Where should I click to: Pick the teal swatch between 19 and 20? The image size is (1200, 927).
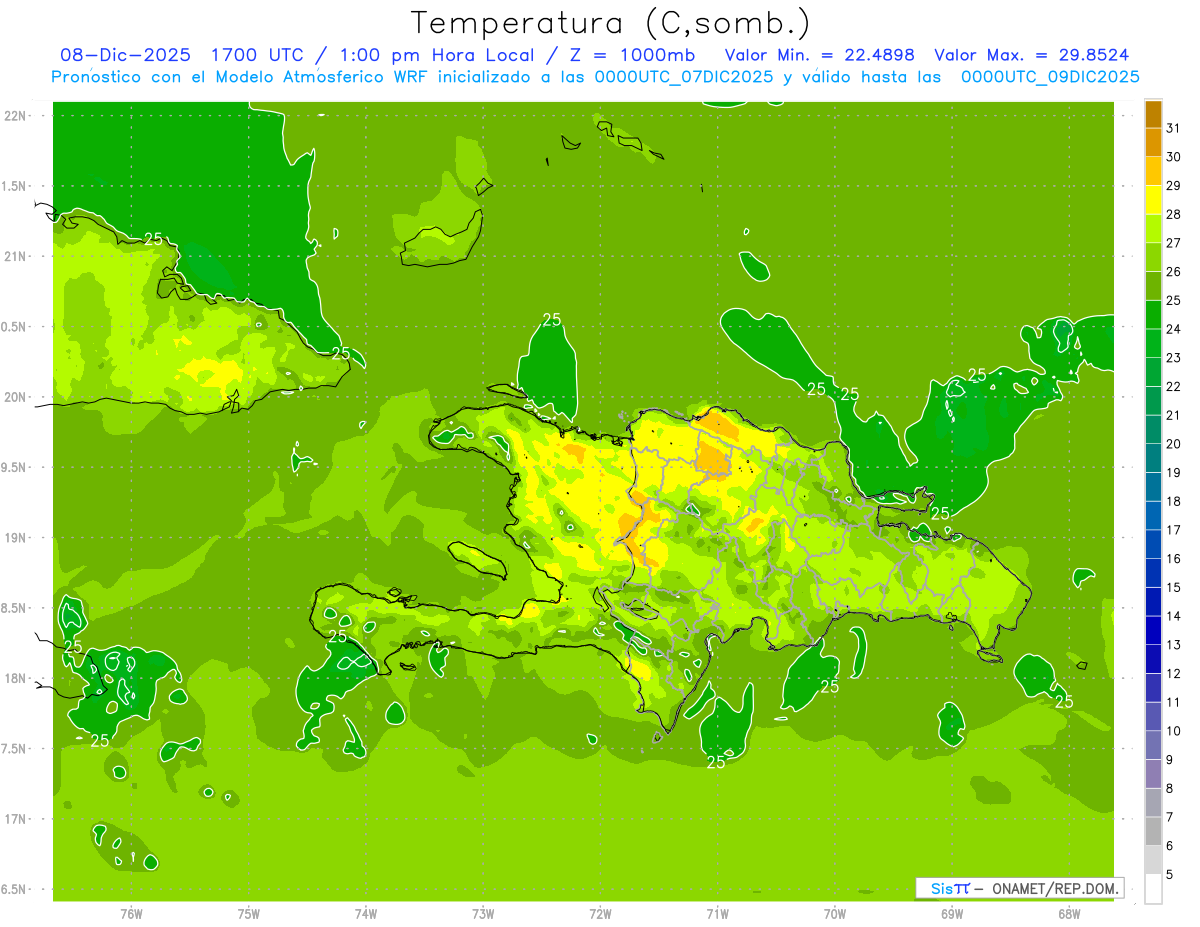pos(1153,458)
